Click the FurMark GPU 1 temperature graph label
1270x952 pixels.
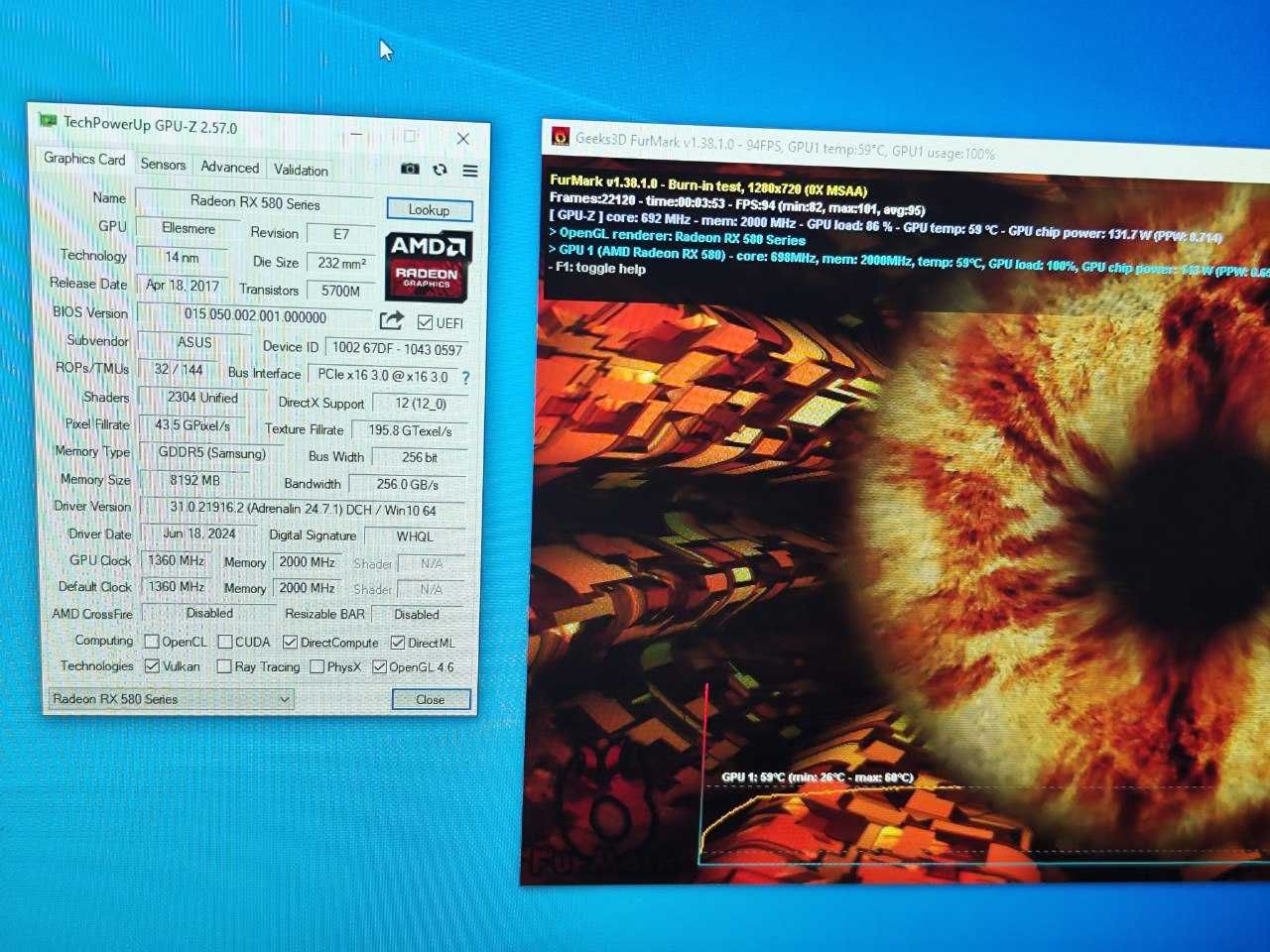click(817, 777)
